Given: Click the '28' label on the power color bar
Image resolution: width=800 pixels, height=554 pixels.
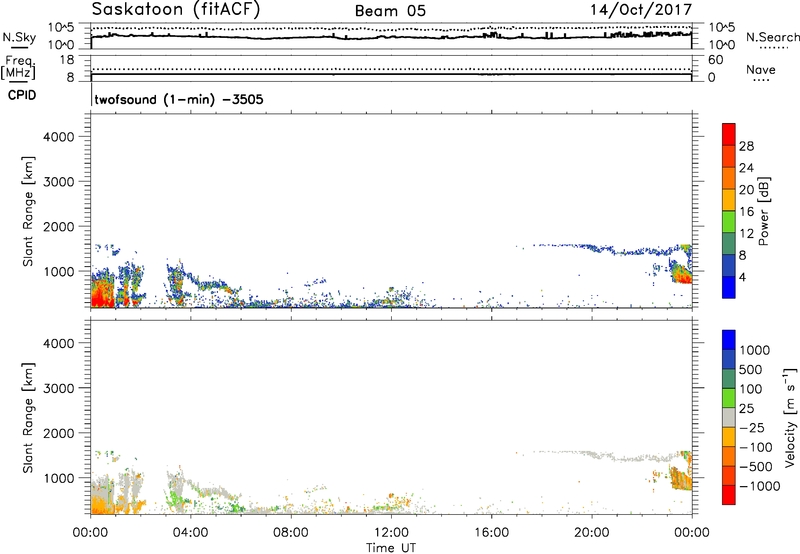Looking at the screenshot, I should click(x=746, y=146).
